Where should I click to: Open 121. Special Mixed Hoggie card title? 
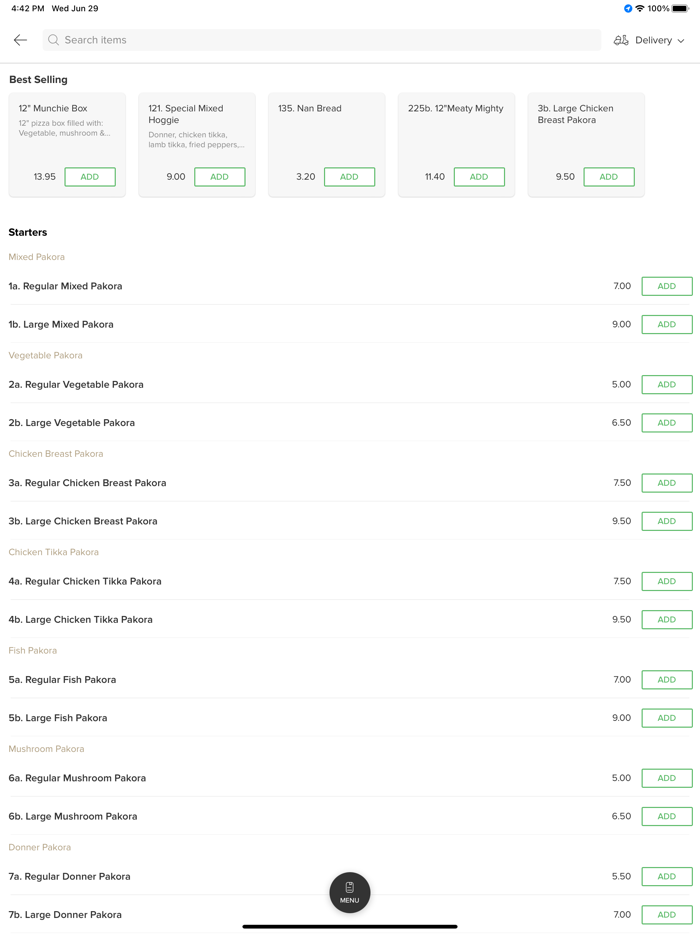click(186, 114)
